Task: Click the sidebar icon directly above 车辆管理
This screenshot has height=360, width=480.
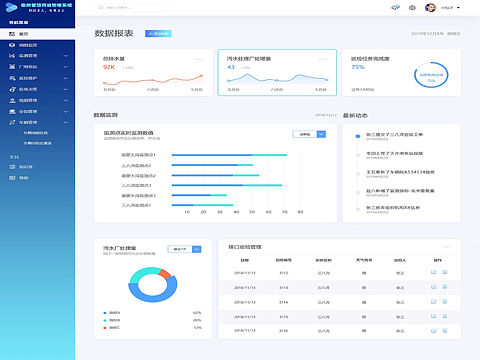Action: (x=12, y=111)
